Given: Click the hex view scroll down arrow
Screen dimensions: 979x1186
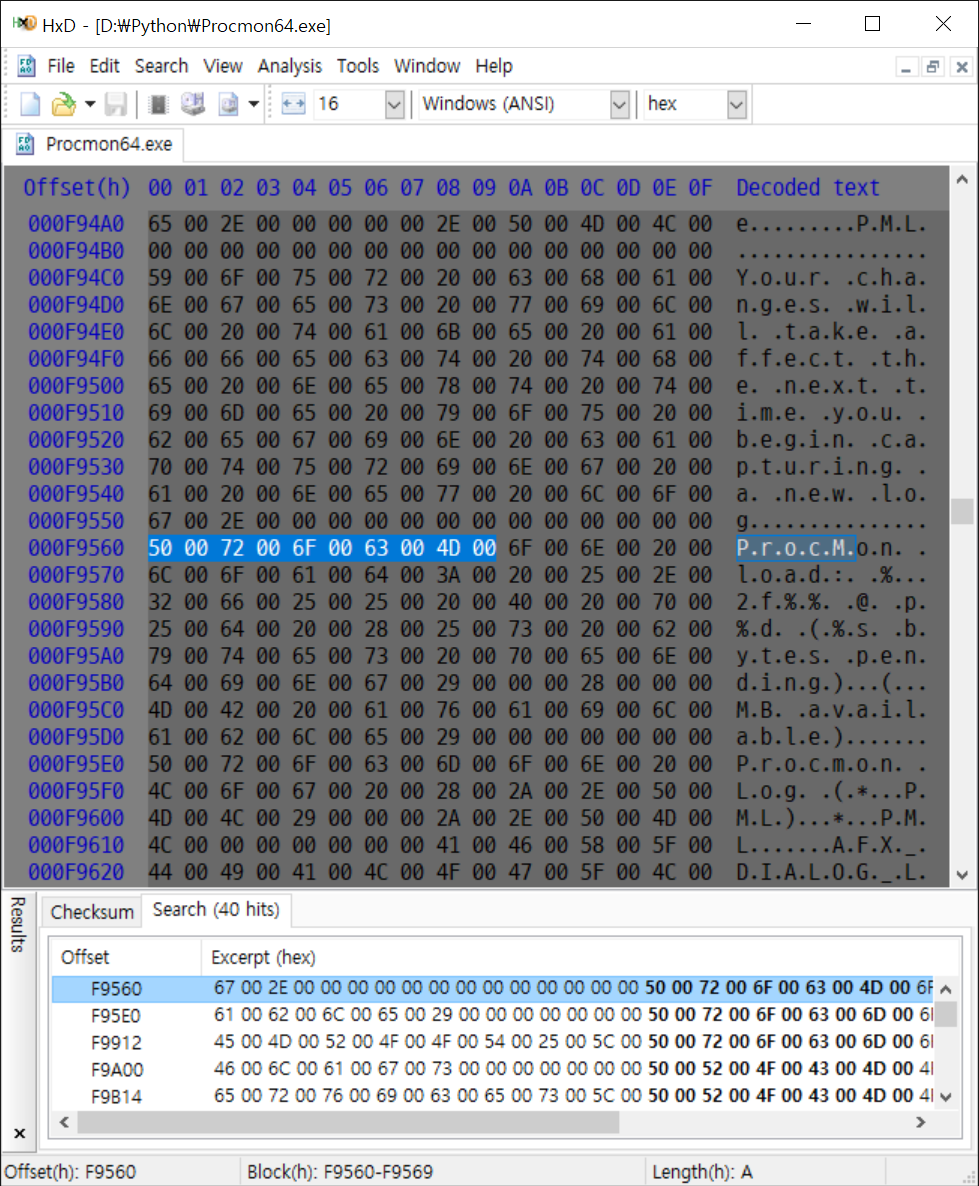Looking at the screenshot, I should (962, 875).
